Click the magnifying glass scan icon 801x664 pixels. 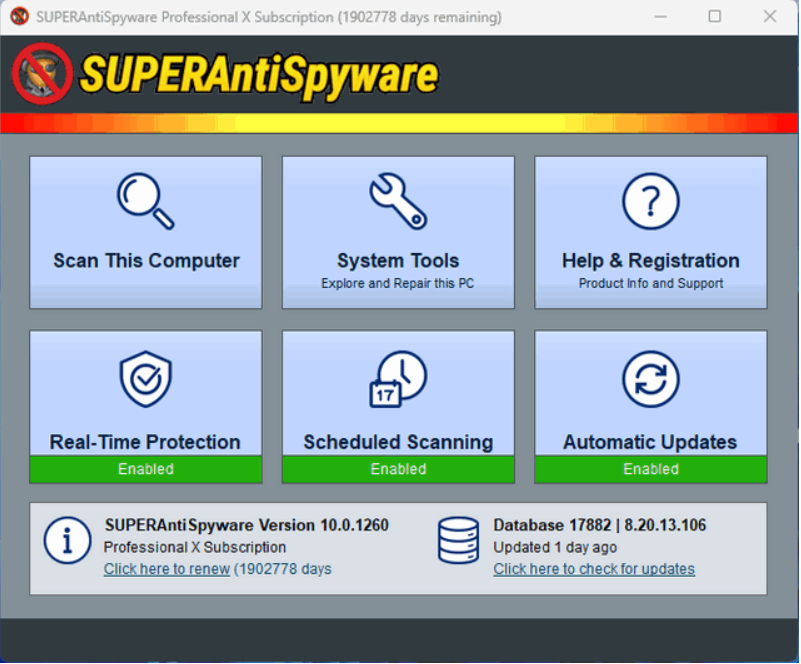pyautogui.click(x=146, y=201)
